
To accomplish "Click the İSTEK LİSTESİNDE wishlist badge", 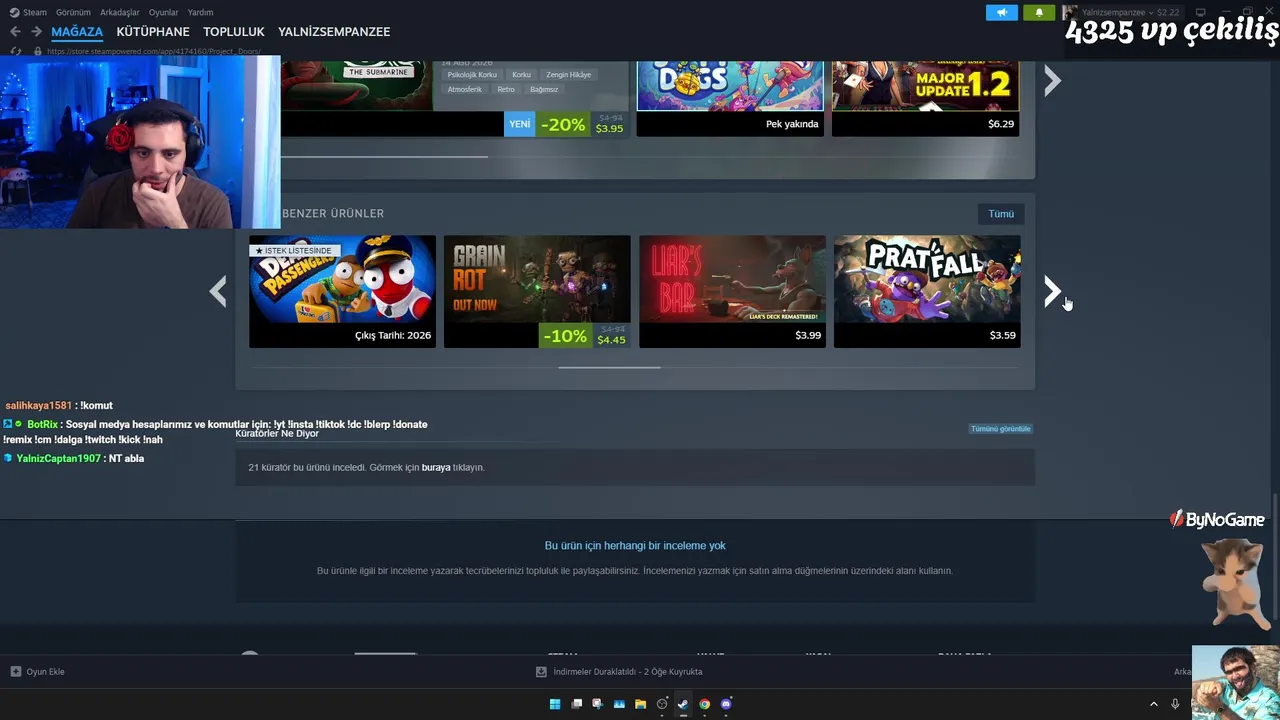I will point(294,251).
